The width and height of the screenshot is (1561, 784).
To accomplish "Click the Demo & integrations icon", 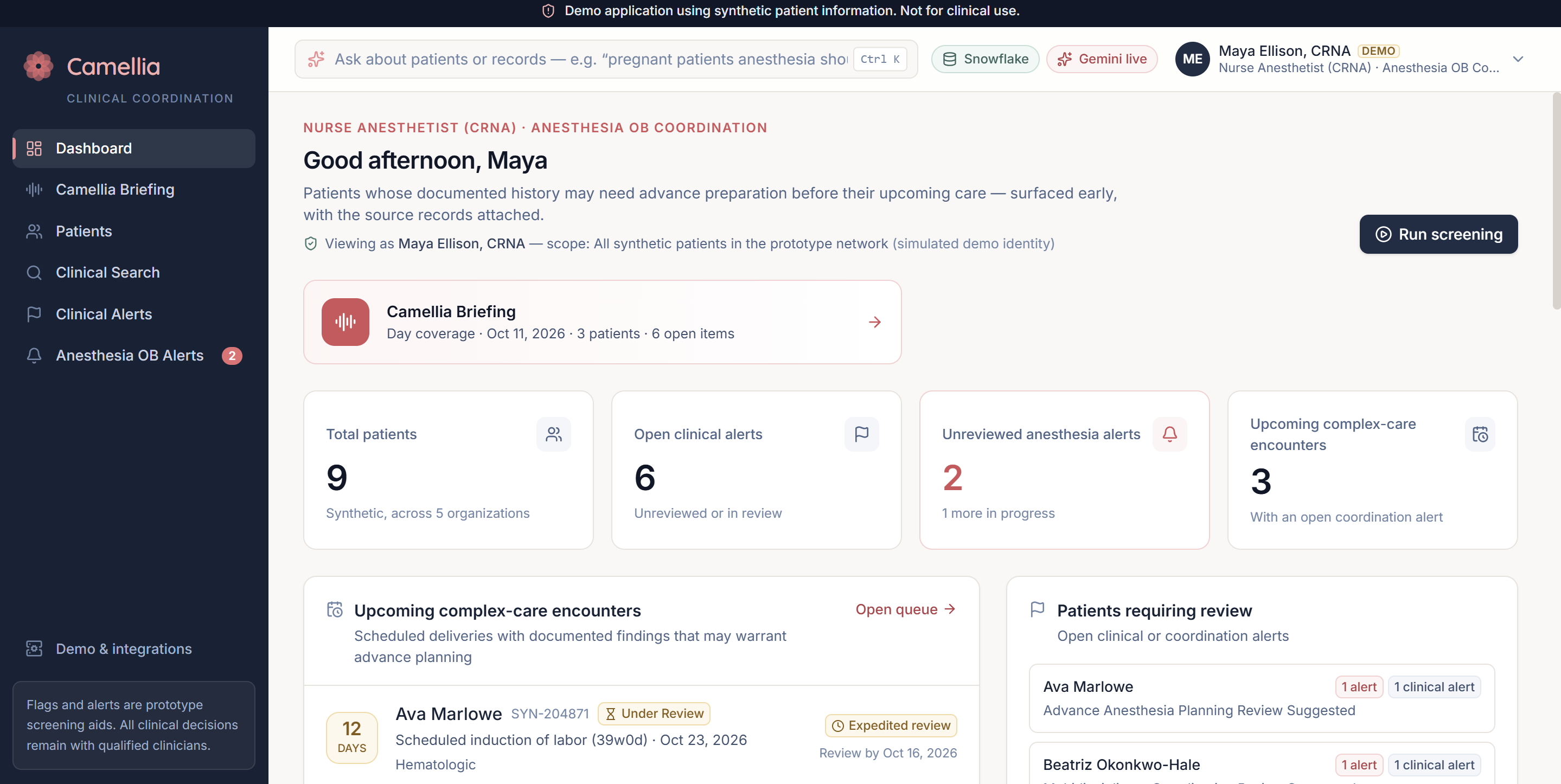I will point(34,649).
